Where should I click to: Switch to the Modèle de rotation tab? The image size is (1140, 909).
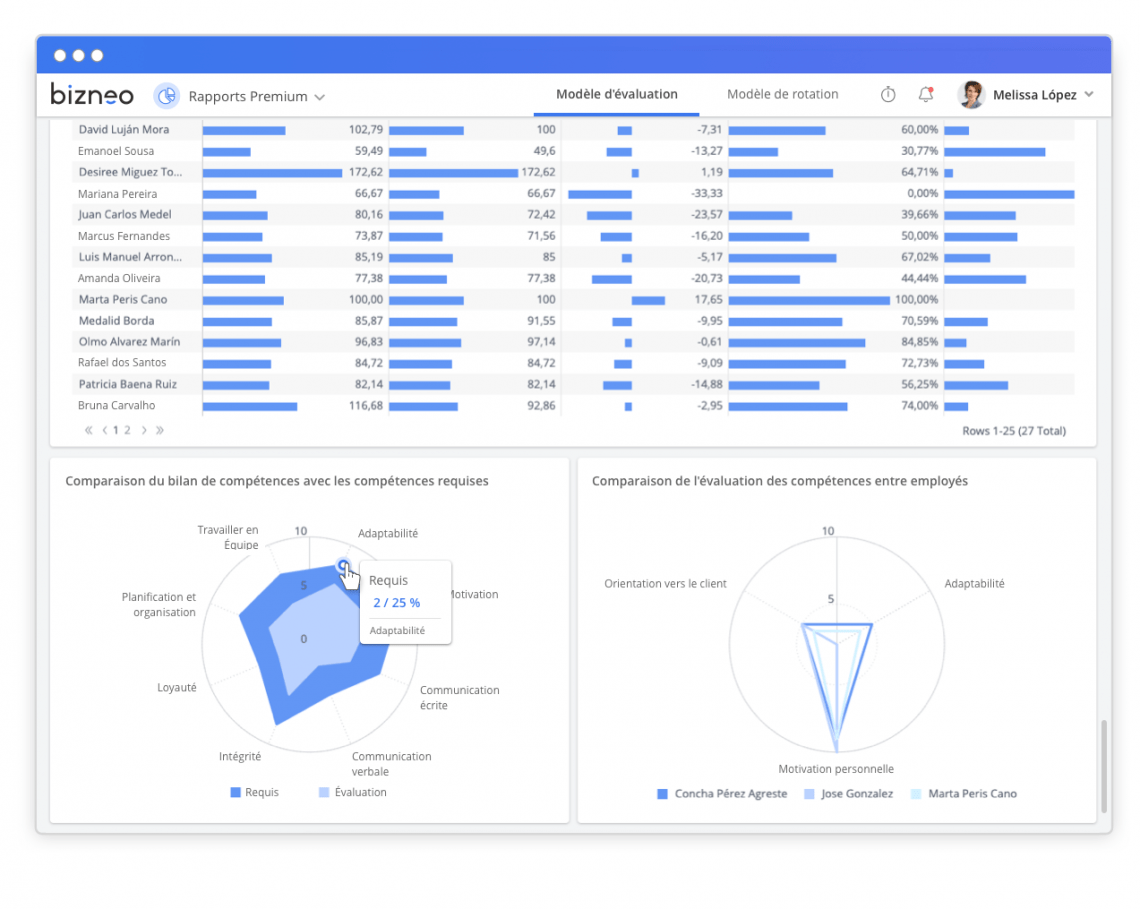783,94
